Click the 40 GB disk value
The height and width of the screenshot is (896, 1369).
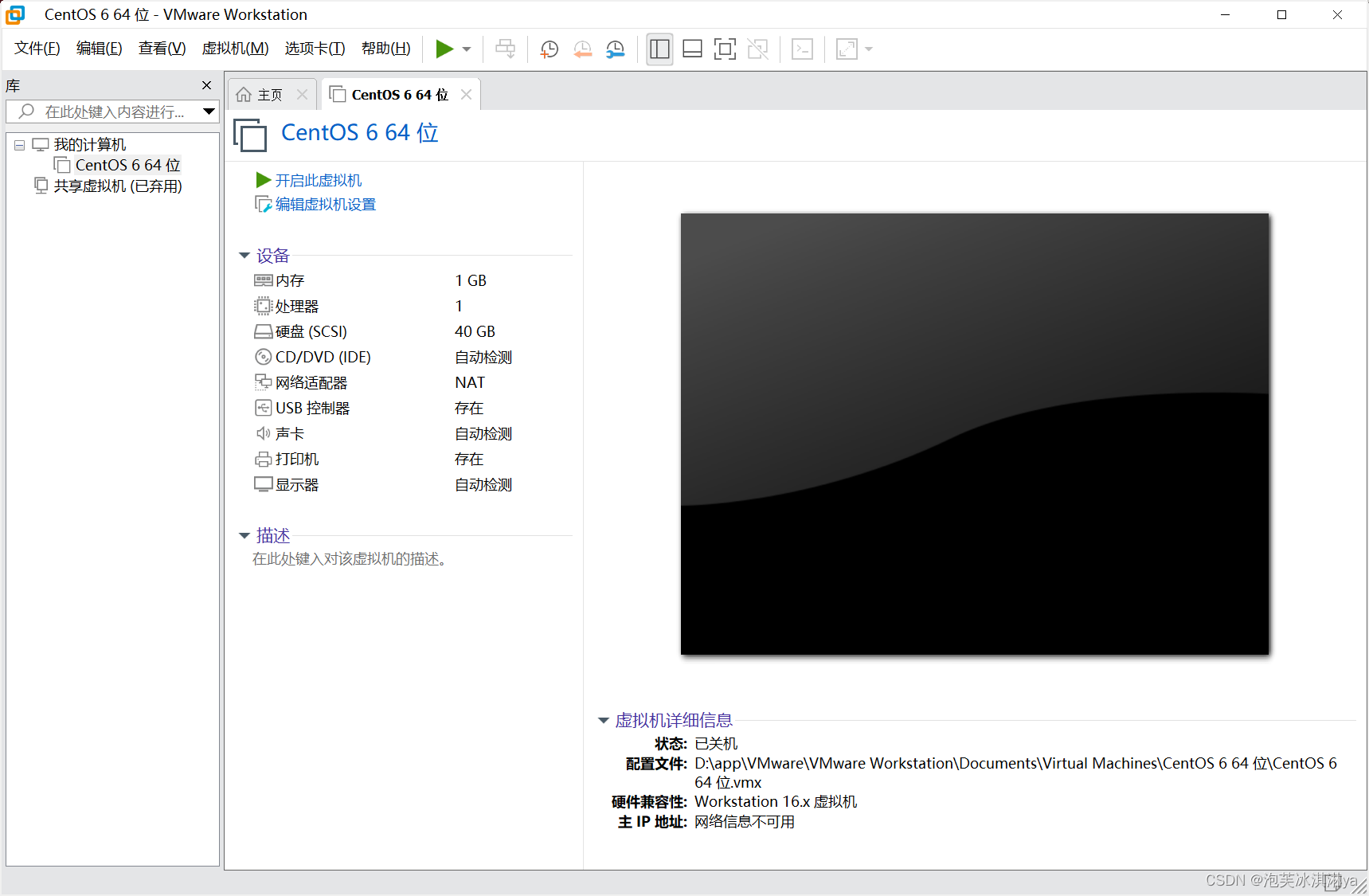tap(475, 331)
